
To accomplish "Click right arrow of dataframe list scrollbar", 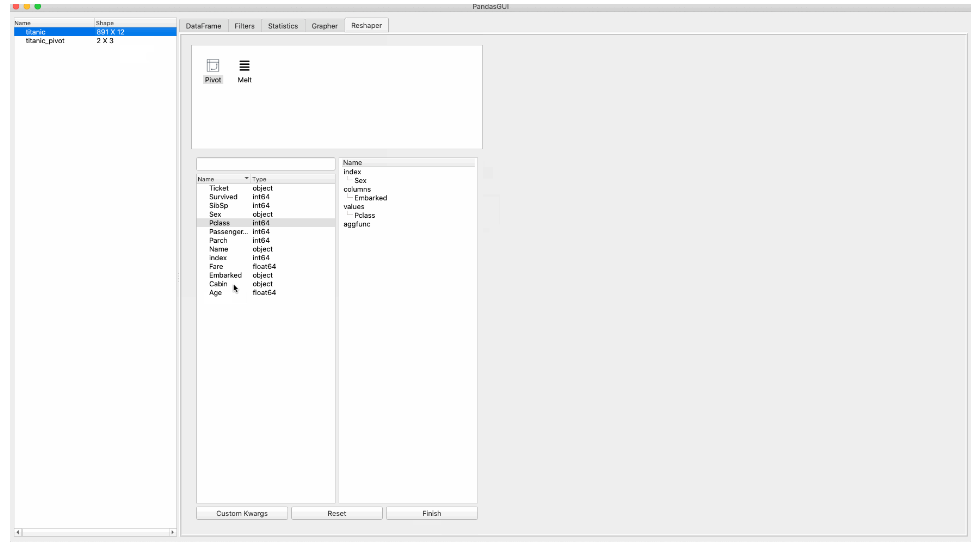I will 173,532.
